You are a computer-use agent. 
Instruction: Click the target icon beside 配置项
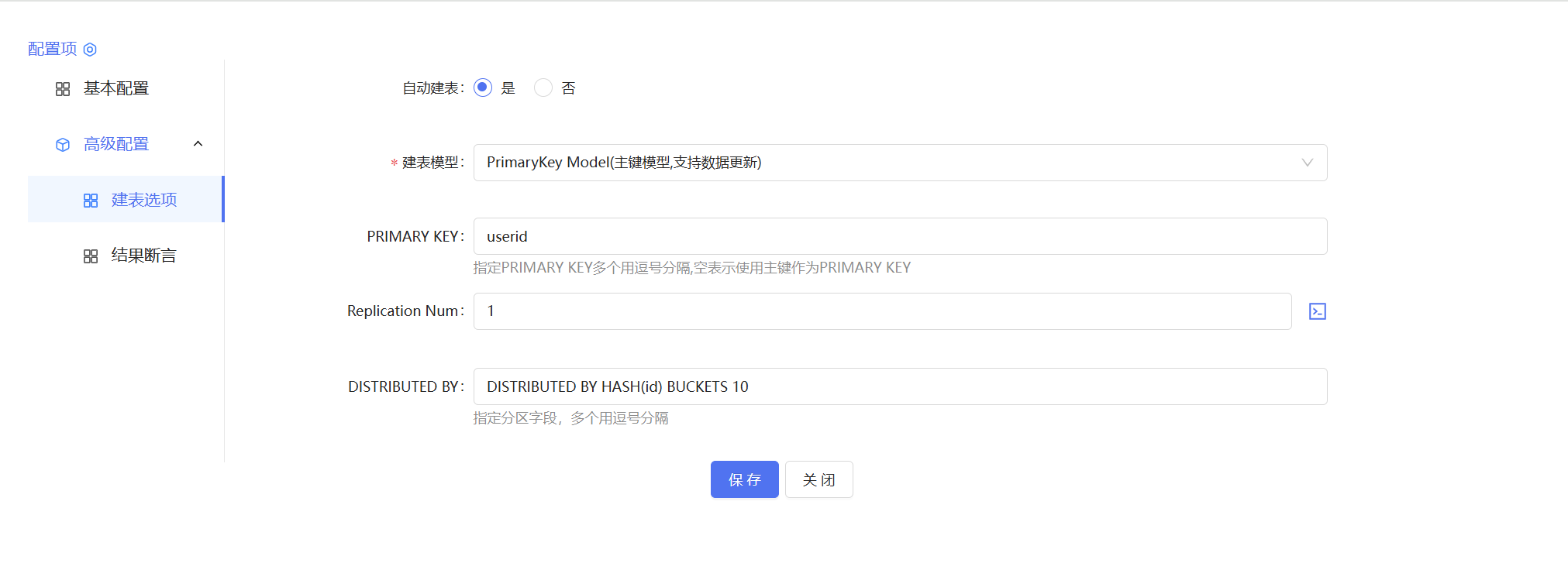90,50
